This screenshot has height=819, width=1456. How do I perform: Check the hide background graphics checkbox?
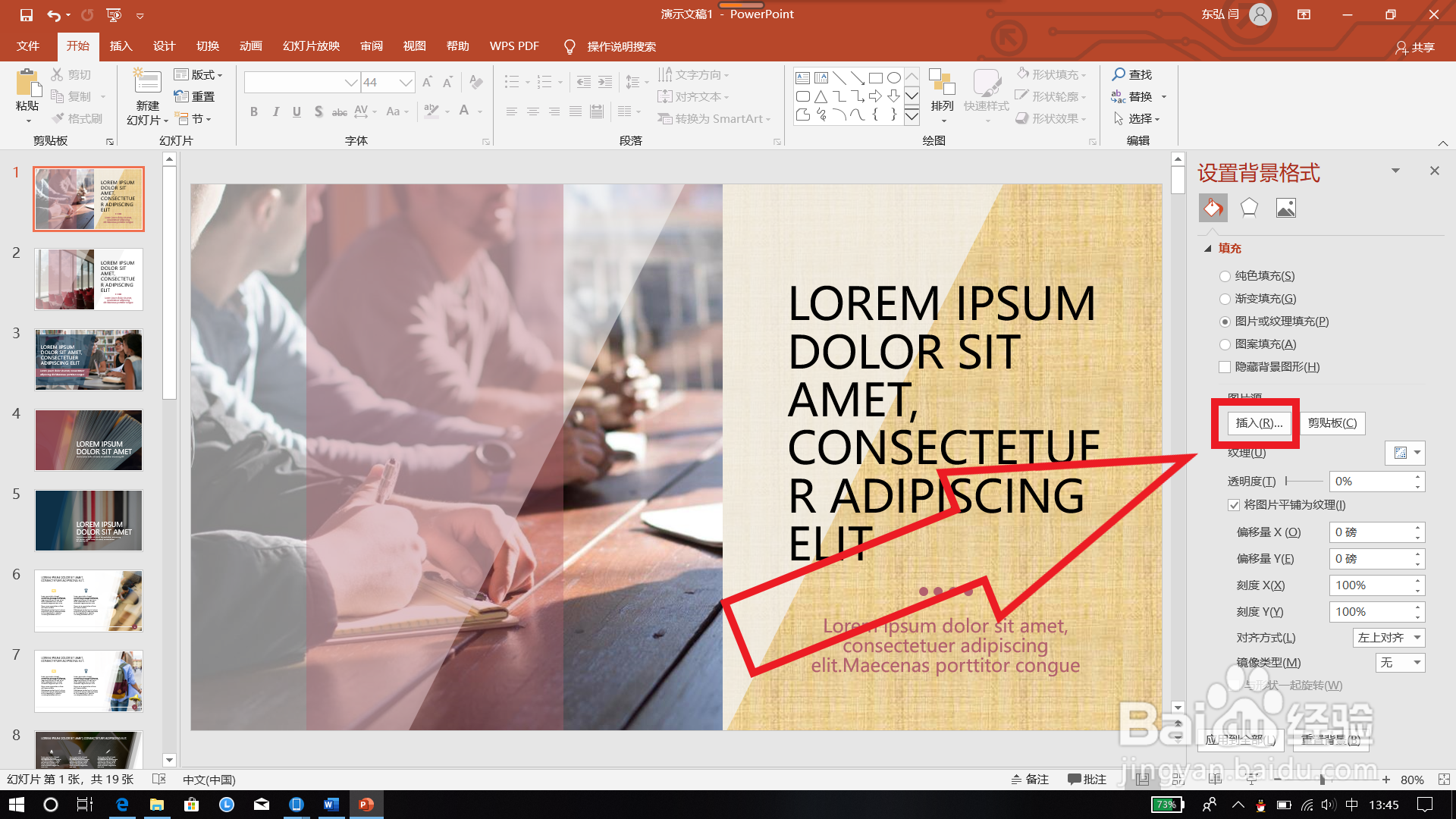point(1225,367)
